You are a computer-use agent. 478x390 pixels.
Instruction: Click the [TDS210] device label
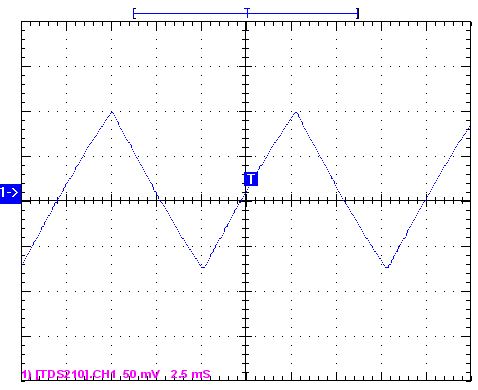[x=62, y=375]
